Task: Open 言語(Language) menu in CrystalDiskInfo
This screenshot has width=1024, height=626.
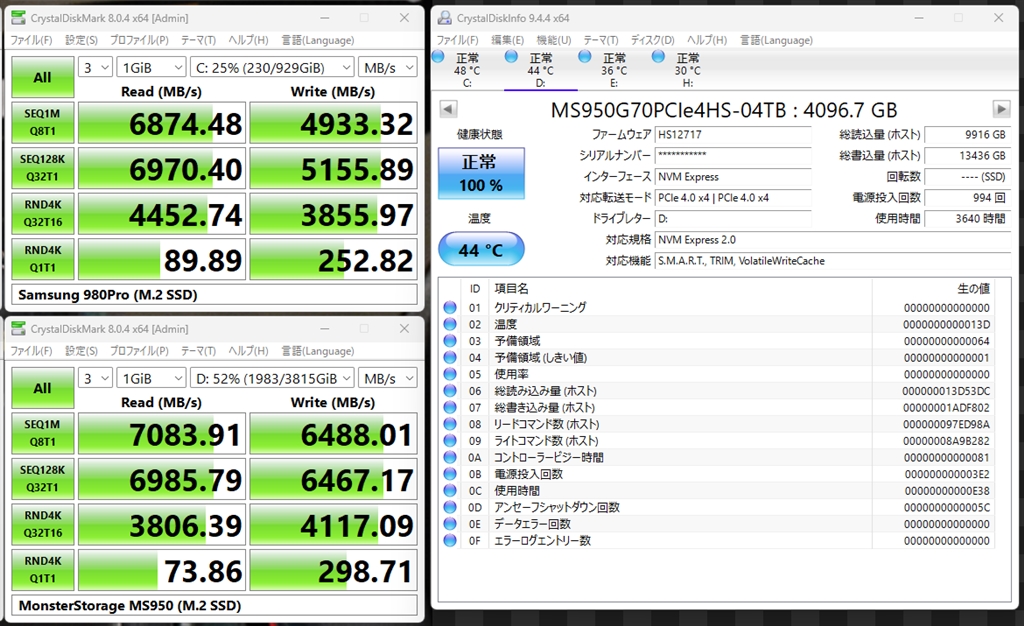Action: tap(776, 40)
